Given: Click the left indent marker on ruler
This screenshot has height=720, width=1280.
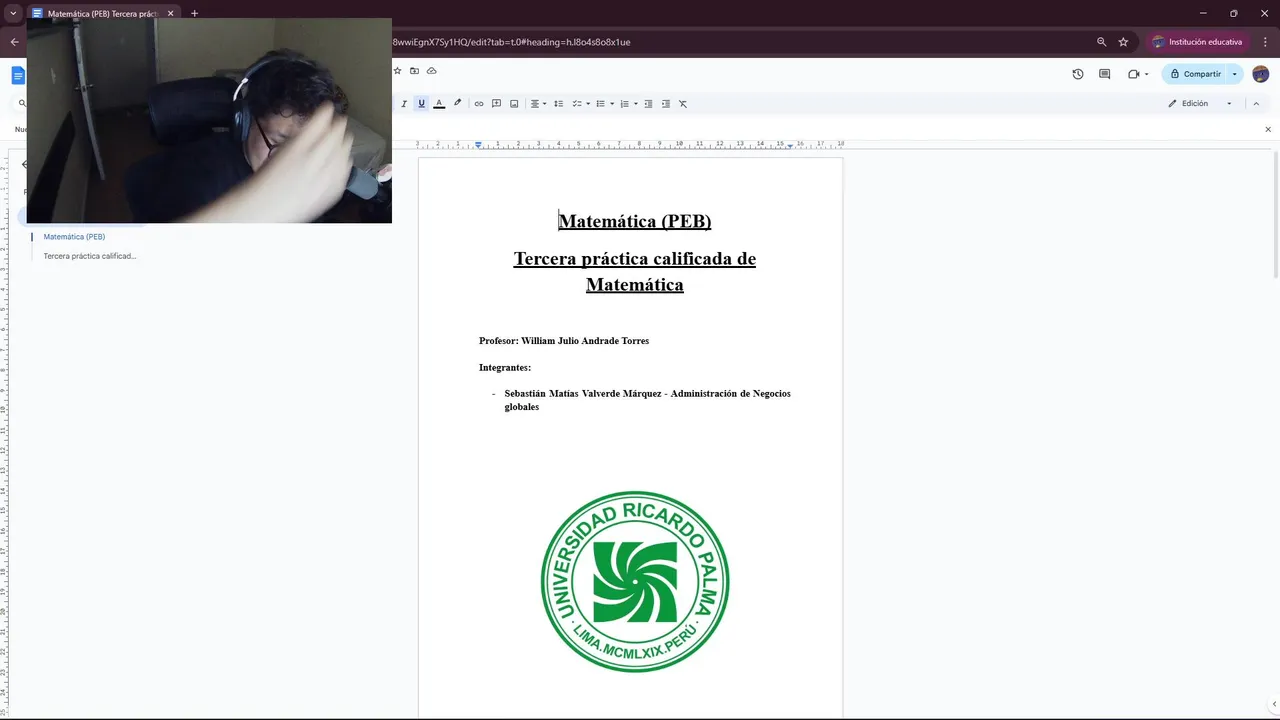Looking at the screenshot, I should [x=478, y=146].
